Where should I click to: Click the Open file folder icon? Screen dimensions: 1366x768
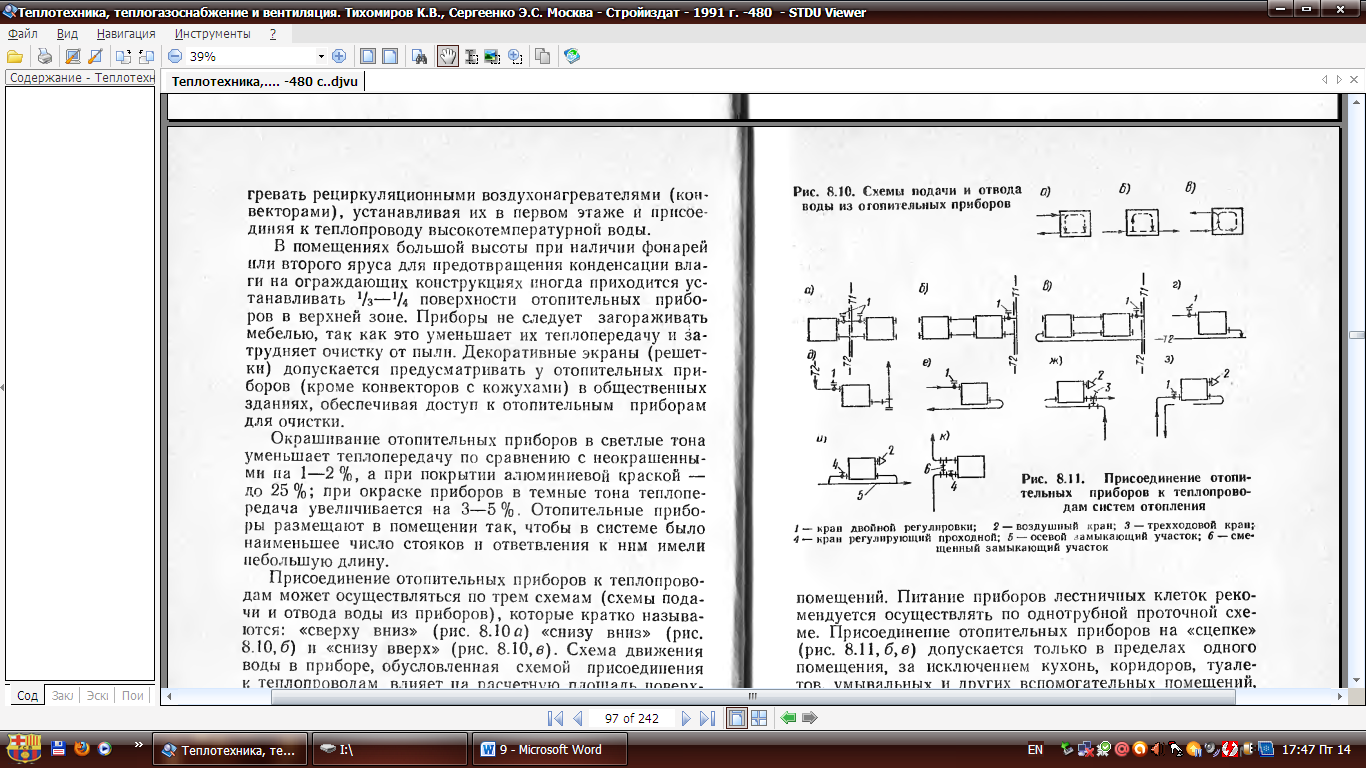tap(15, 57)
